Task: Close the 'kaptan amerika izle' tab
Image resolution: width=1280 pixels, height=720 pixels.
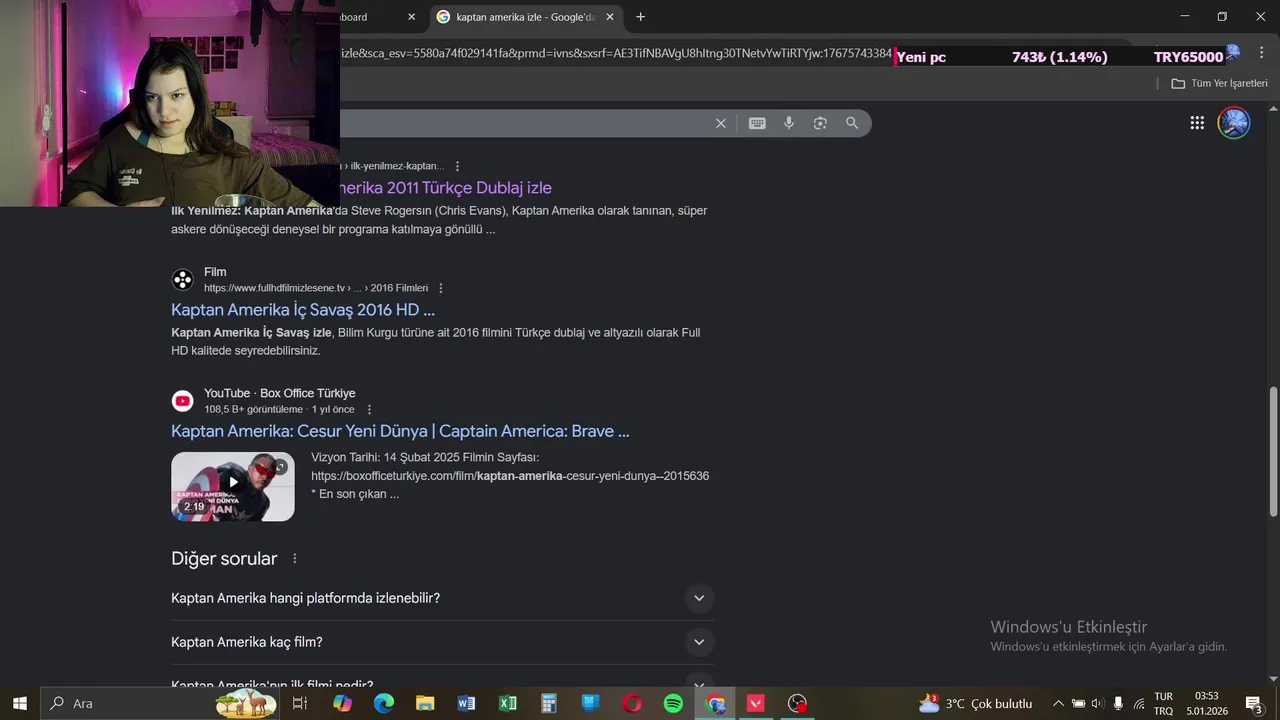Action: coord(609,17)
